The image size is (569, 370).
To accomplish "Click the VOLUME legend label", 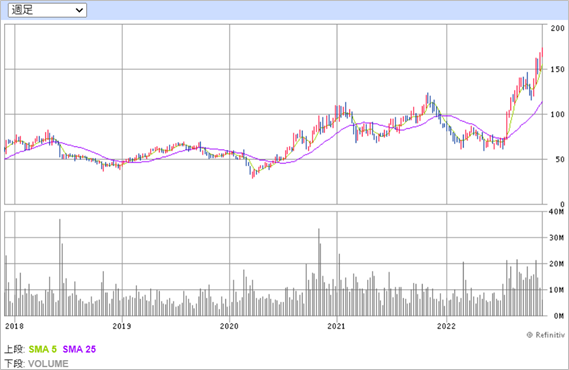I will 48,363.
